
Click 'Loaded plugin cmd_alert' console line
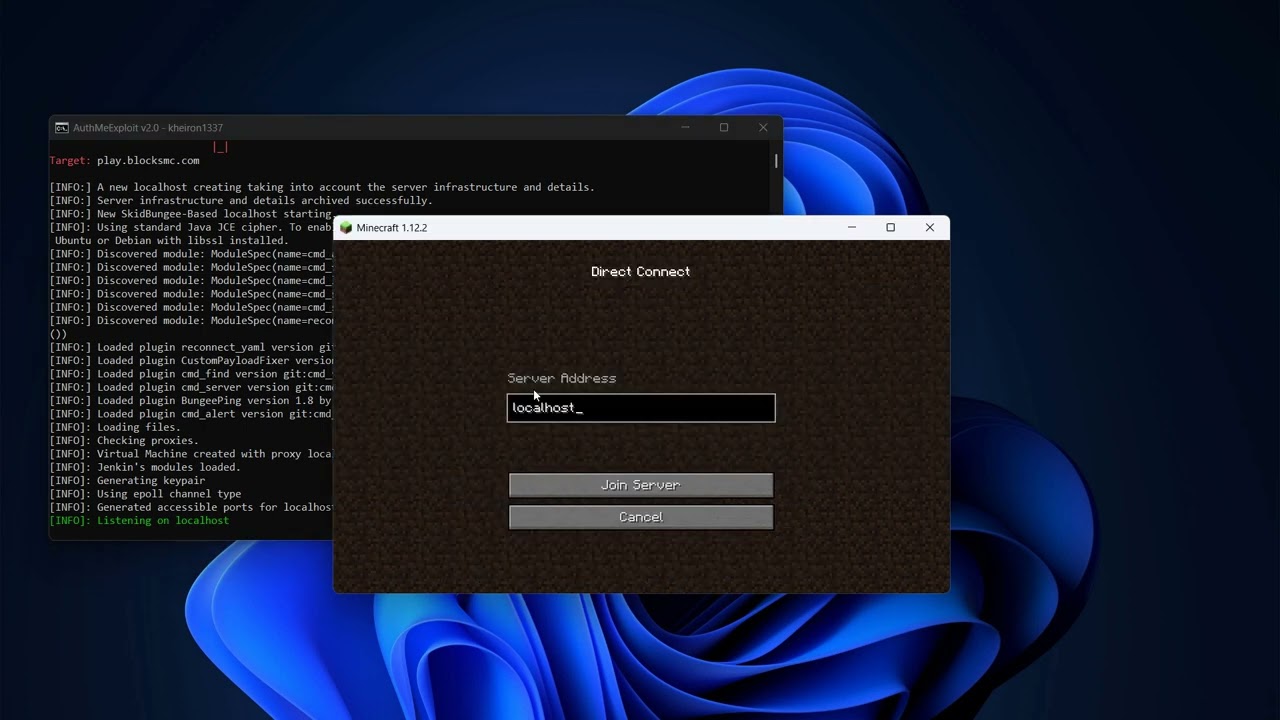coord(191,414)
